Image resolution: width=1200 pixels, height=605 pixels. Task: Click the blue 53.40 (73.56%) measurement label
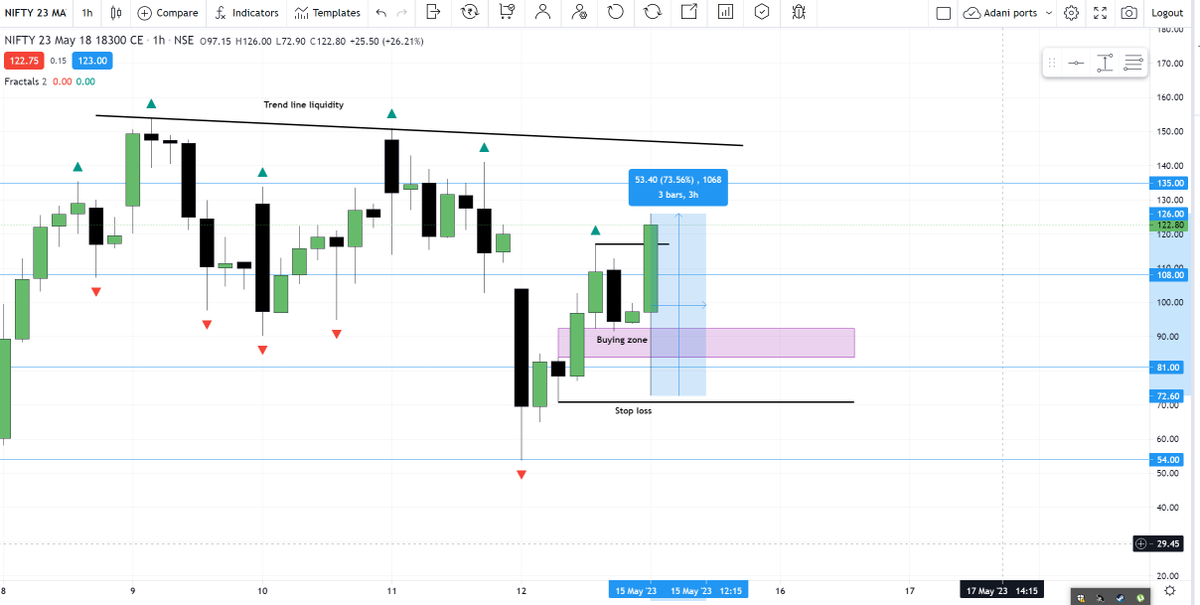677,186
